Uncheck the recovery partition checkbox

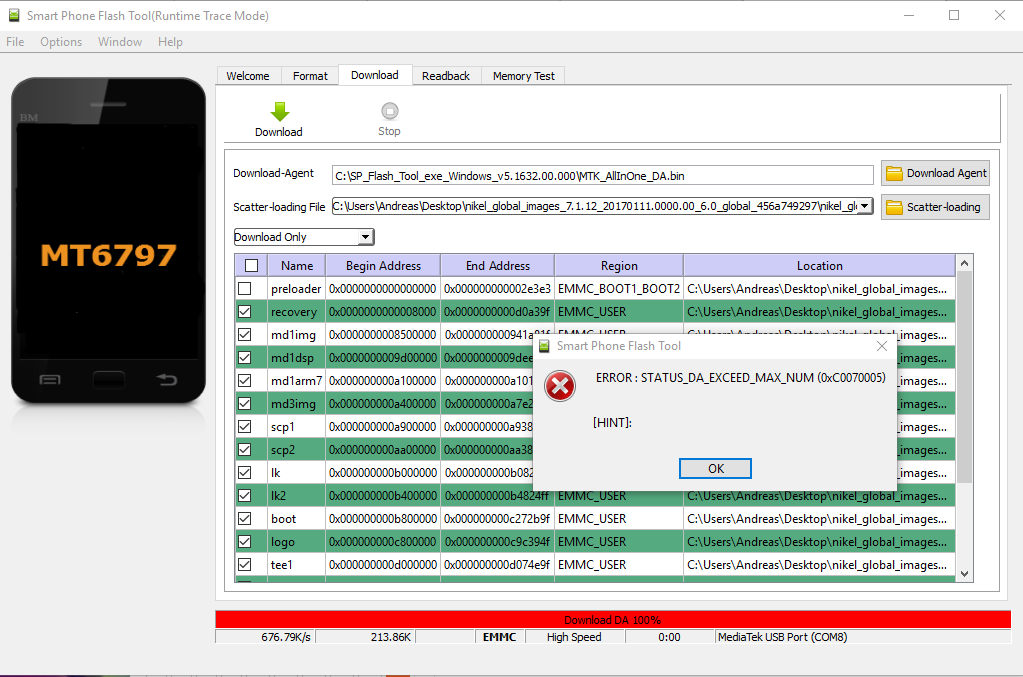(x=245, y=312)
